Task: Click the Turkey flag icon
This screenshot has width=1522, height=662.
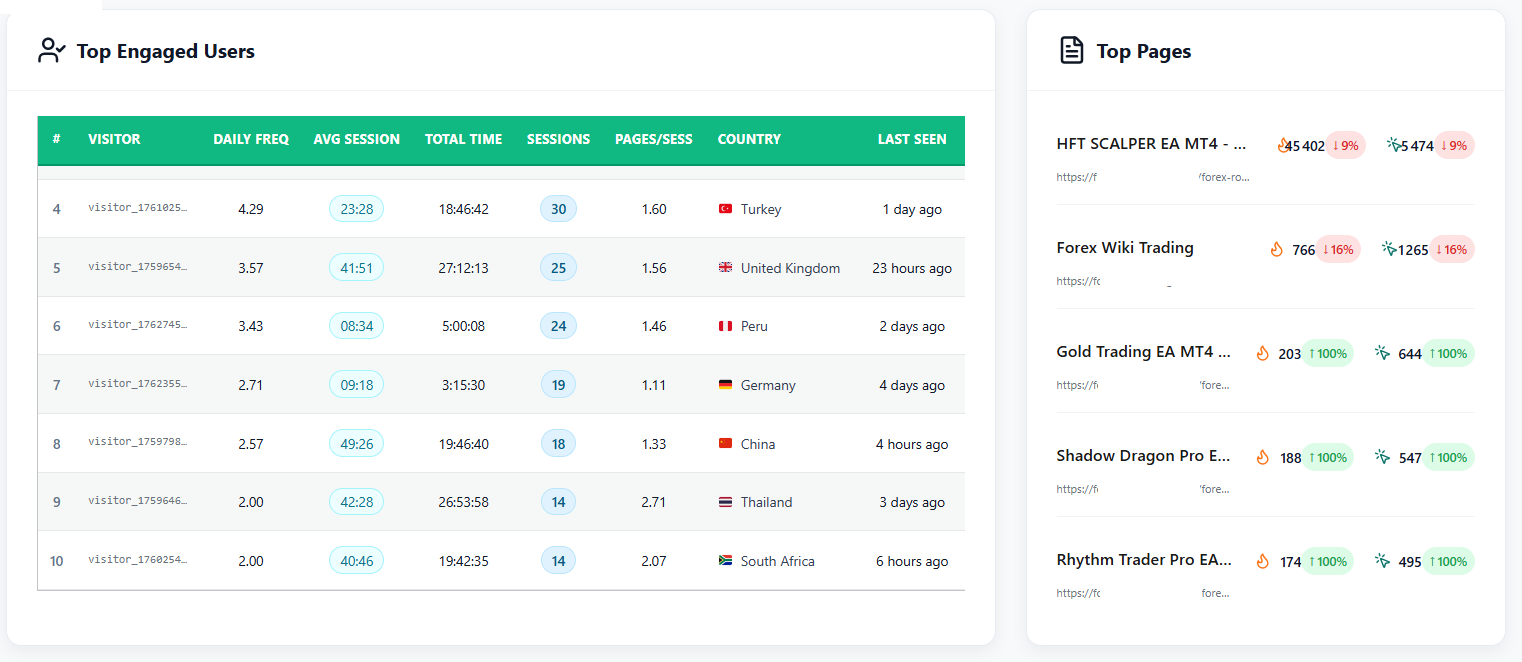Action: coord(725,209)
